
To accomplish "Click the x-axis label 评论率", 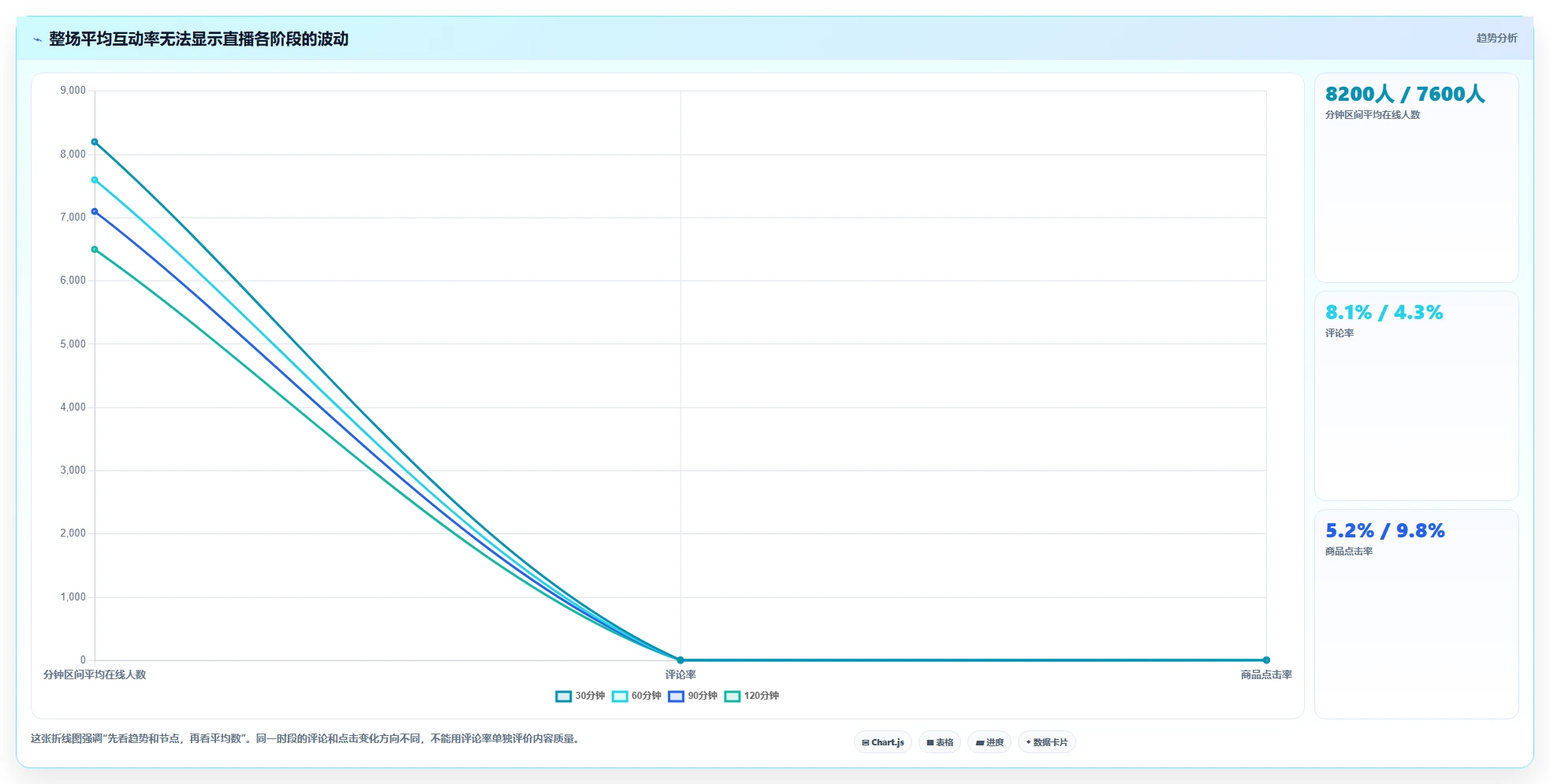I will [x=680, y=674].
